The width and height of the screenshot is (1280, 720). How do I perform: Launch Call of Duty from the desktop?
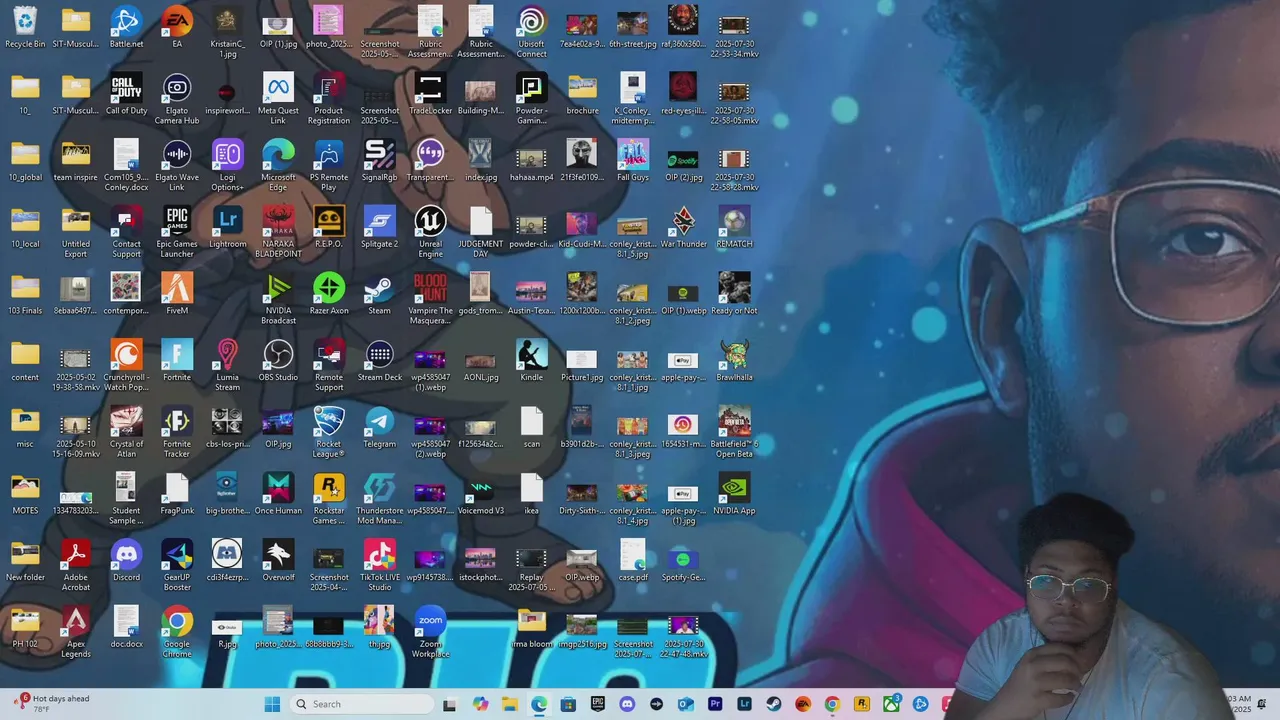(x=126, y=94)
